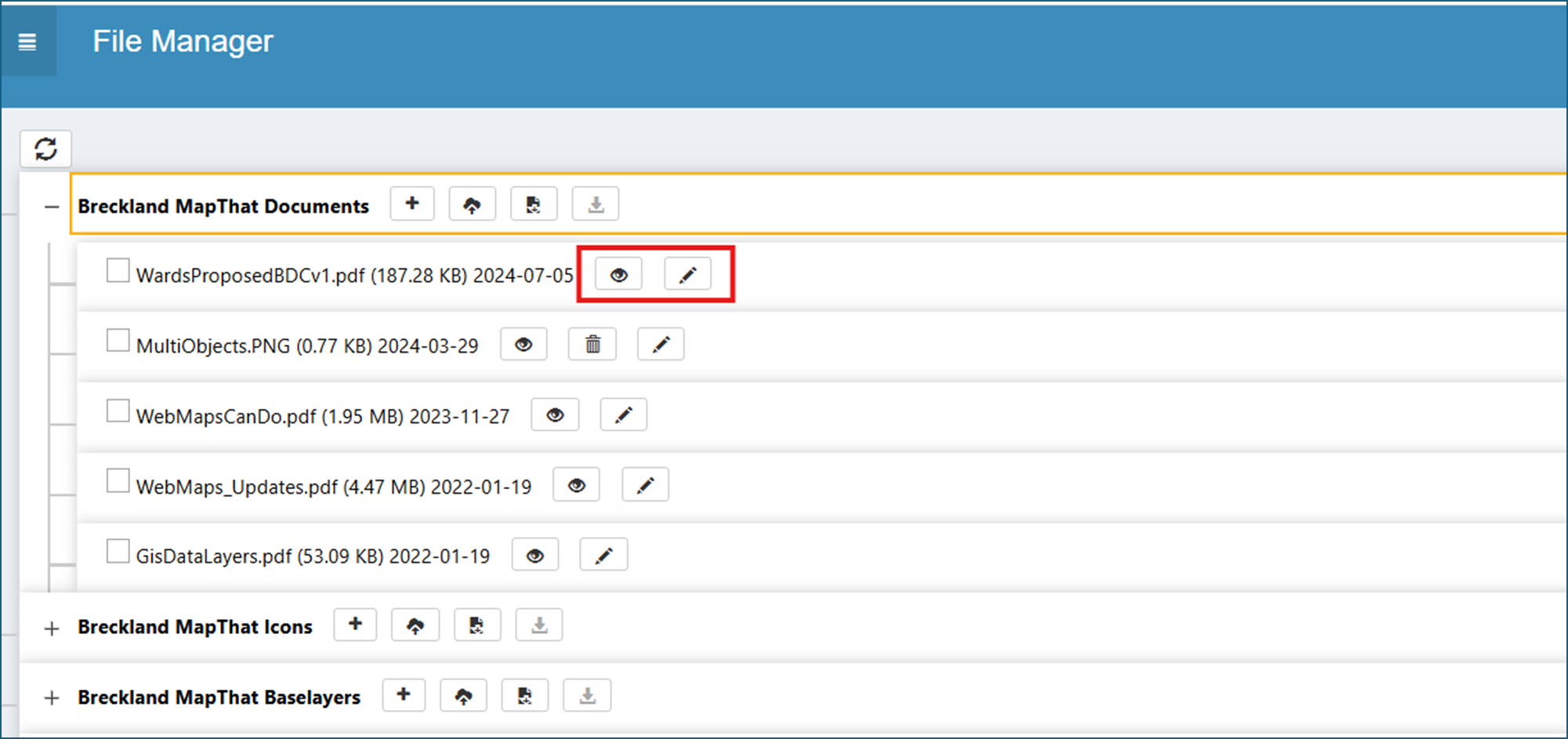The image size is (1568, 739).
Task: View MultiObjects.PNG via its eye icon
Action: [523, 345]
